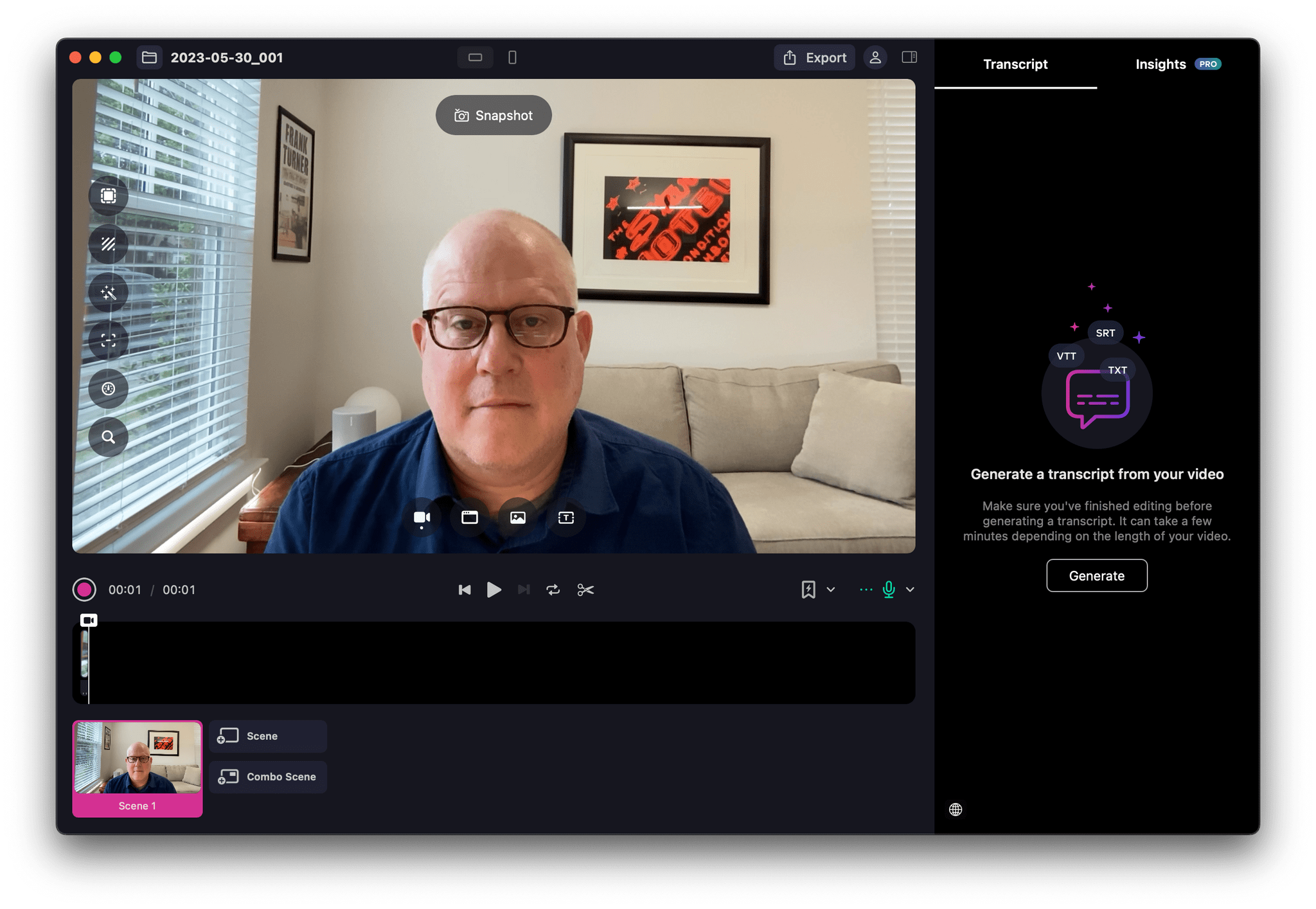
Task: Expand the microphone dropdown options
Action: pyautogui.click(x=910, y=589)
